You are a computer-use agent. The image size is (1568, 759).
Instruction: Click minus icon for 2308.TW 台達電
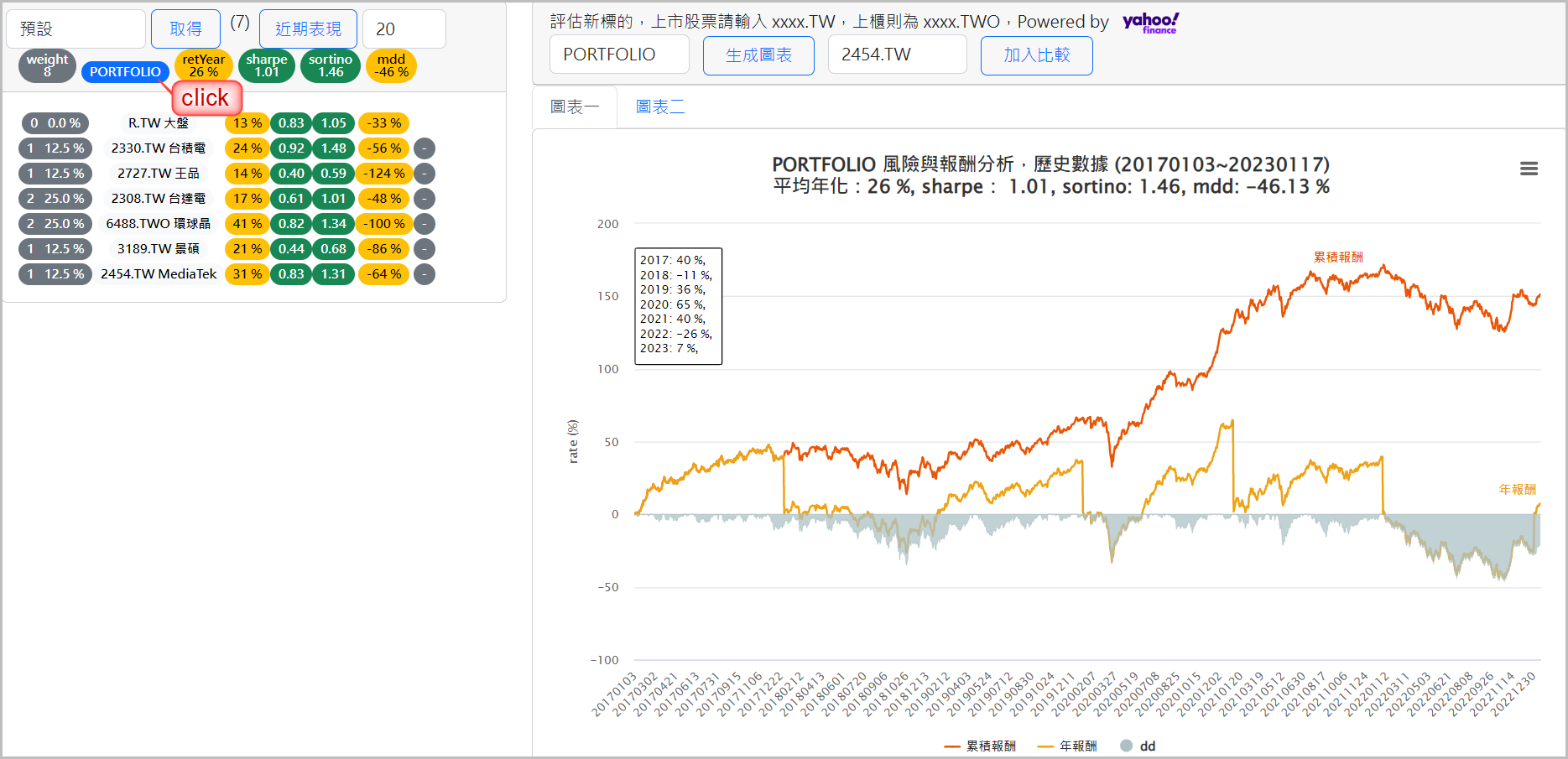pos(425,199)
